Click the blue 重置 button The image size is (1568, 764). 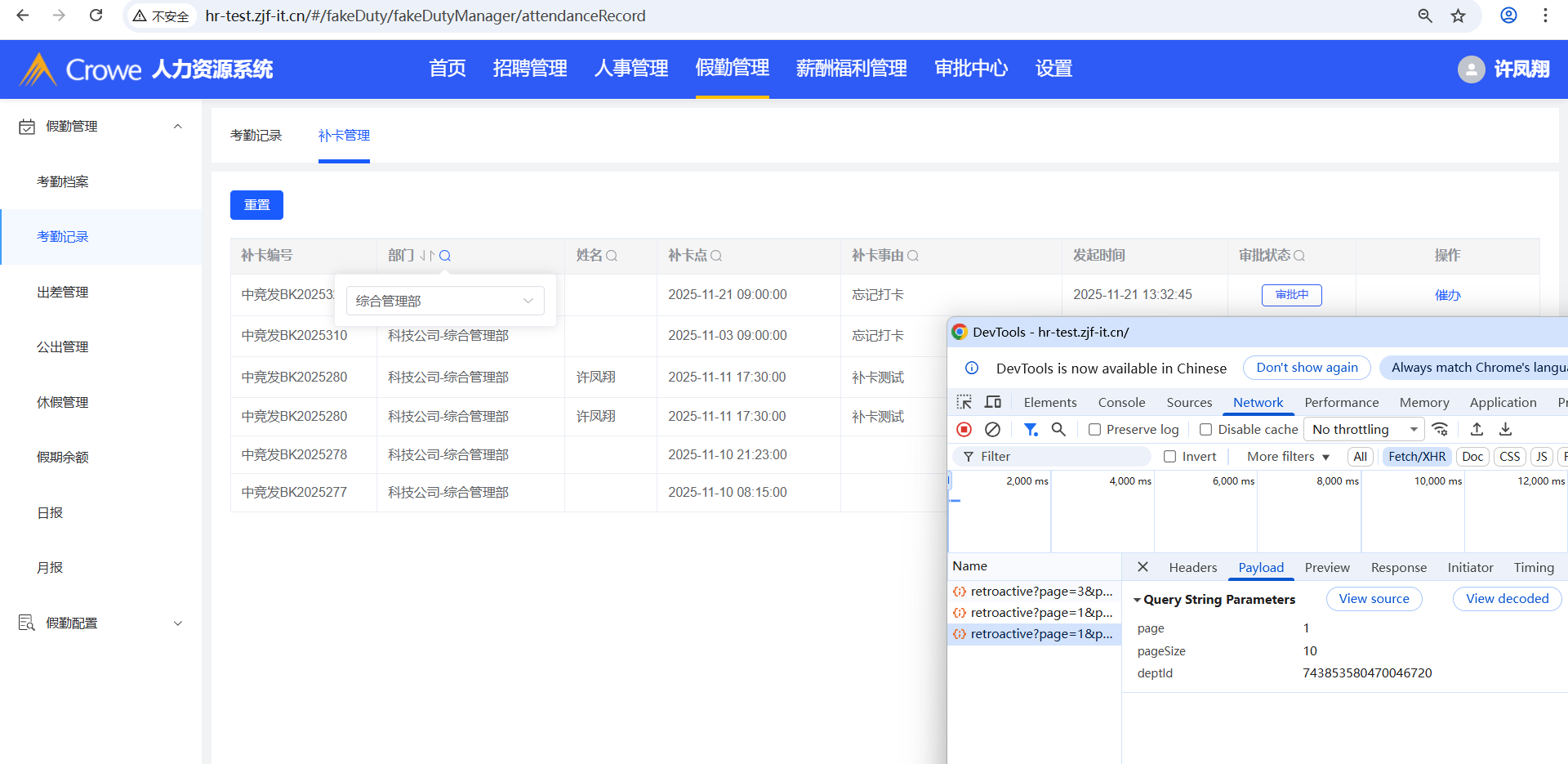point(256,205)
